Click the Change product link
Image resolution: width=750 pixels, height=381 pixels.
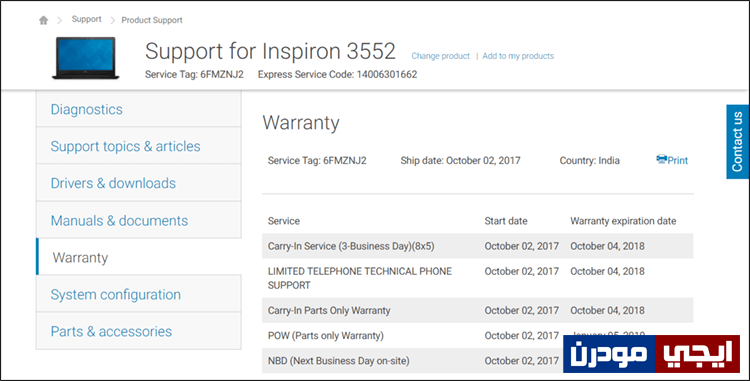pos(441,56)
